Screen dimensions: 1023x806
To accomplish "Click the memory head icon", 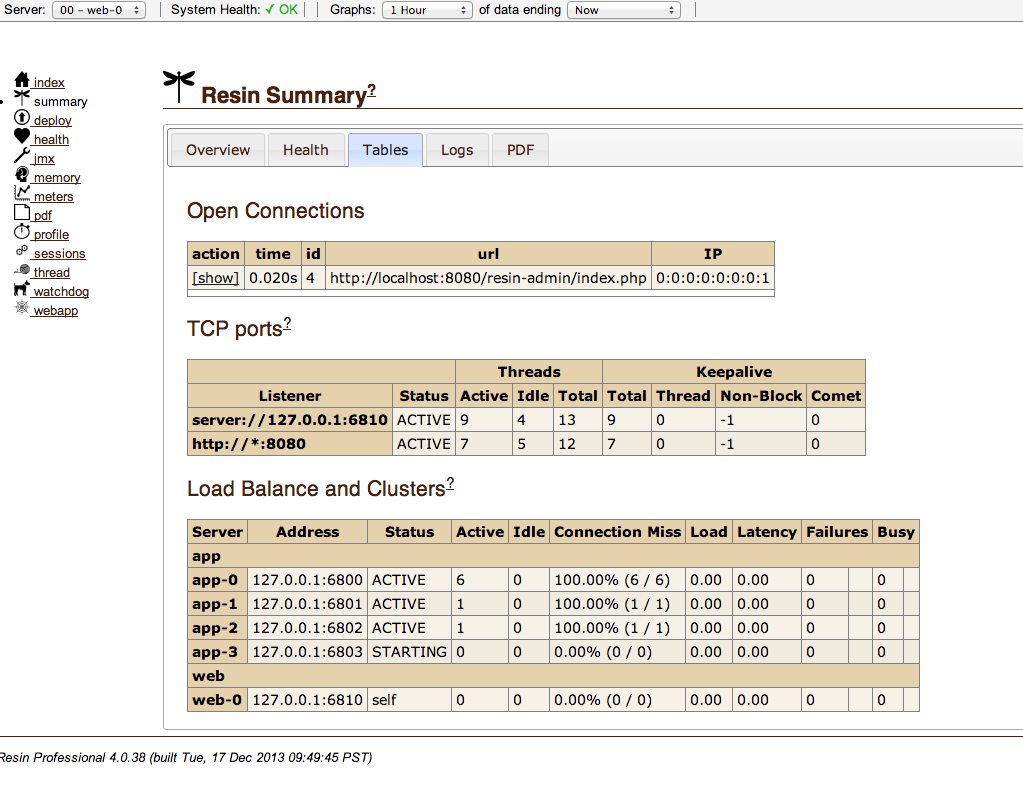I will click(22, 174).
